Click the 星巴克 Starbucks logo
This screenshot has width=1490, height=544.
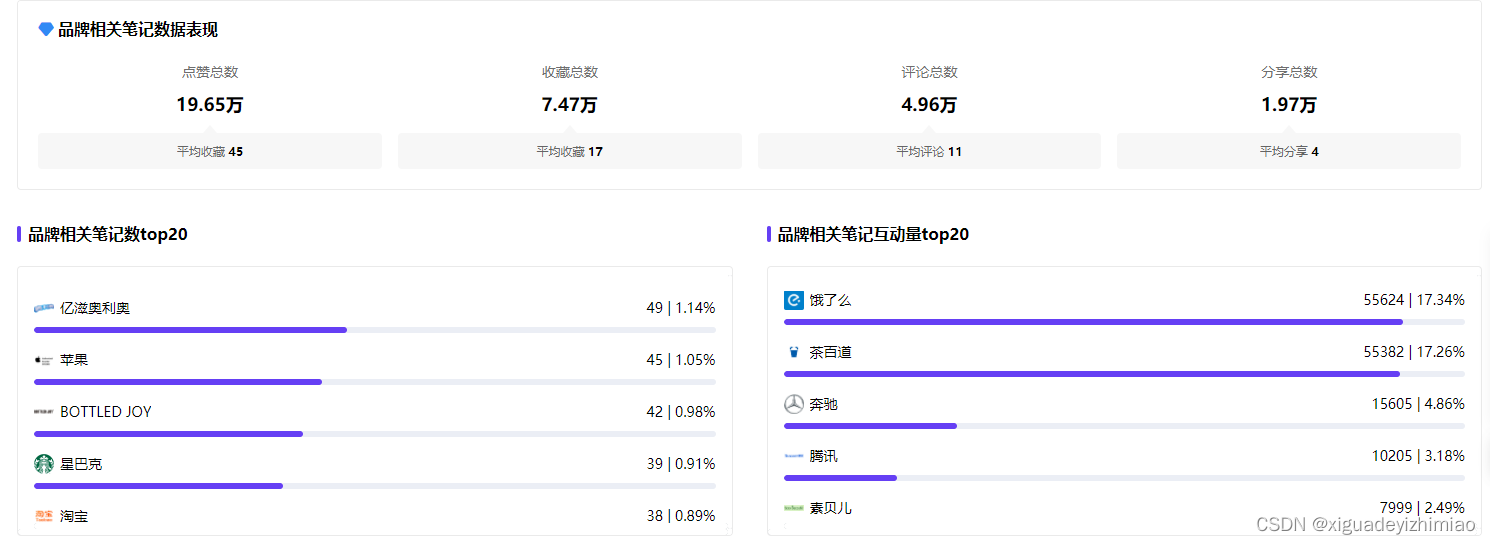click(x=44, y=464)
